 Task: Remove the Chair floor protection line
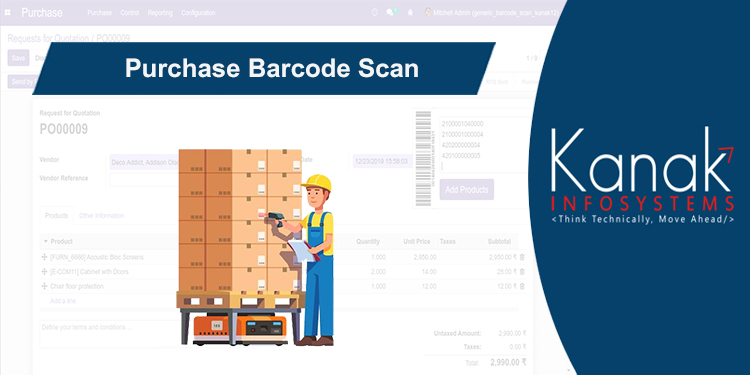tap(522, 287)
